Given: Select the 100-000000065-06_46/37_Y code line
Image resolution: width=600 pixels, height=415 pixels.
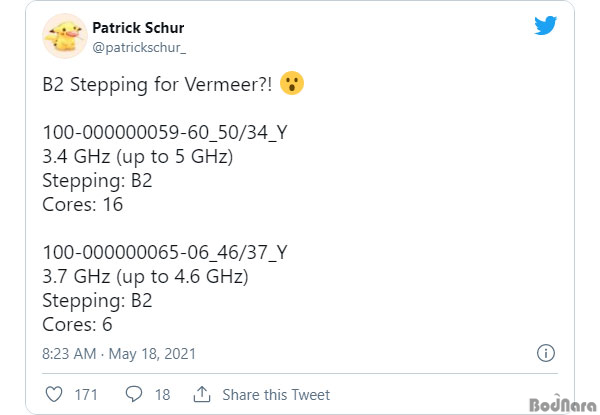Looking at the screenshot, I should click(x=165, y=252).
